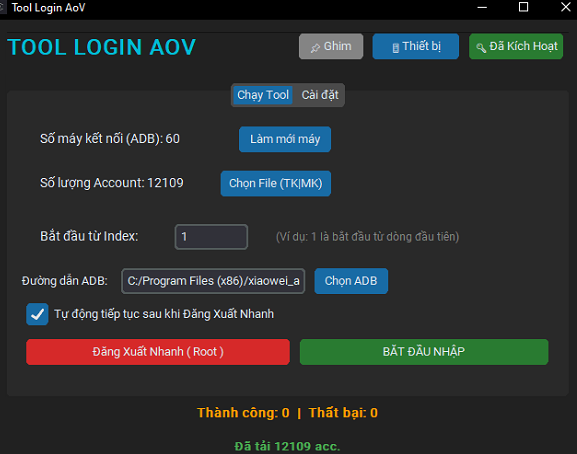Pin the window with Ghim button

(x=331, y=46)
